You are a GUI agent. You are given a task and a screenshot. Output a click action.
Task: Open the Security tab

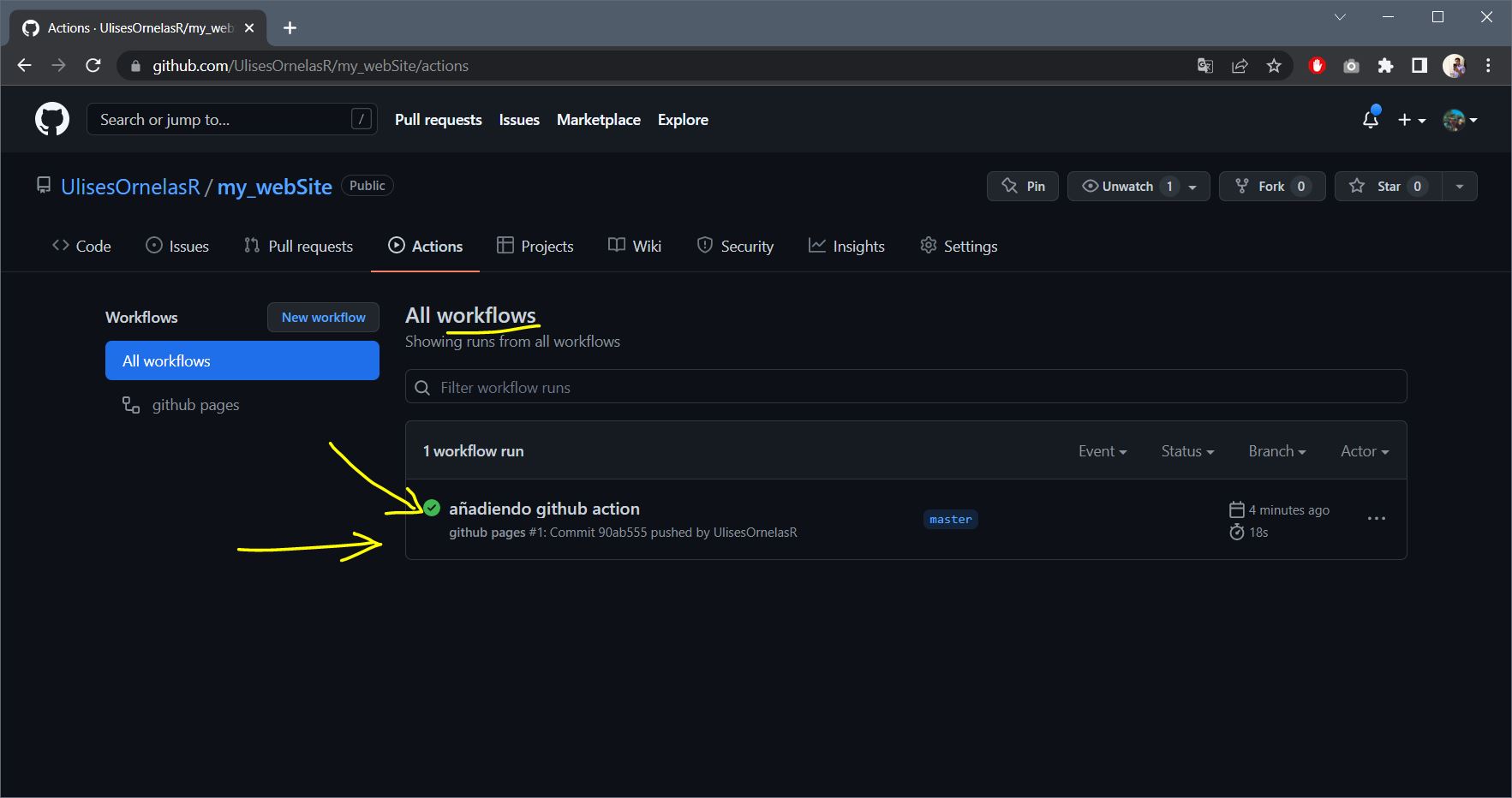pos(735,247)
